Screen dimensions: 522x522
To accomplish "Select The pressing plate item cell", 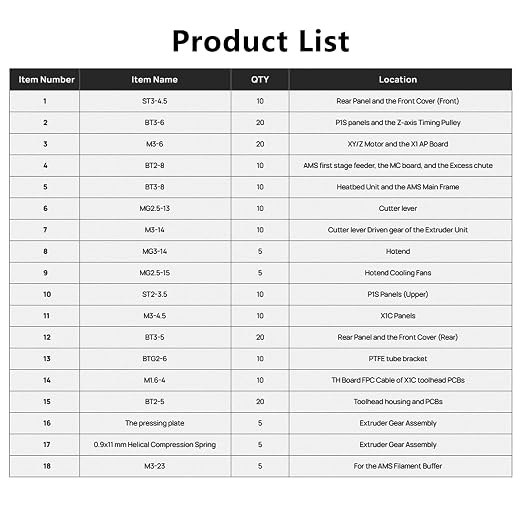I will tap(155, 423).
